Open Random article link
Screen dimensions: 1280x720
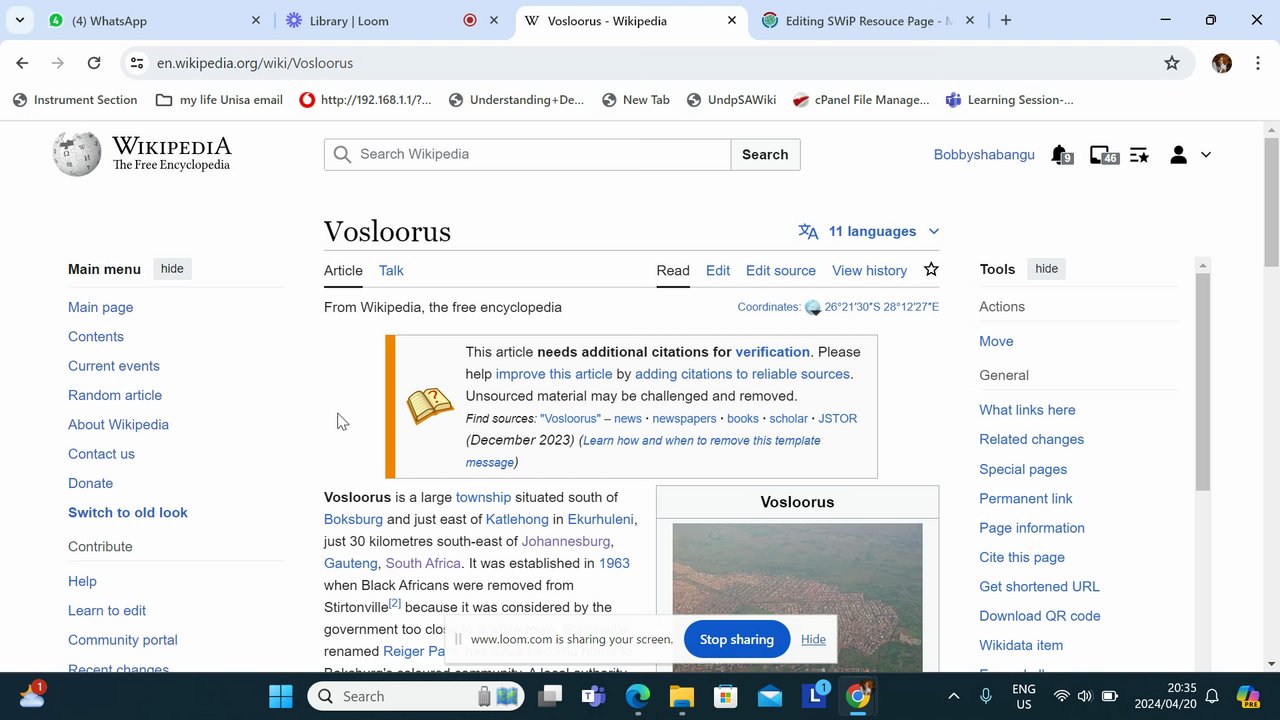pyautogui.click(x=115, y=395)
